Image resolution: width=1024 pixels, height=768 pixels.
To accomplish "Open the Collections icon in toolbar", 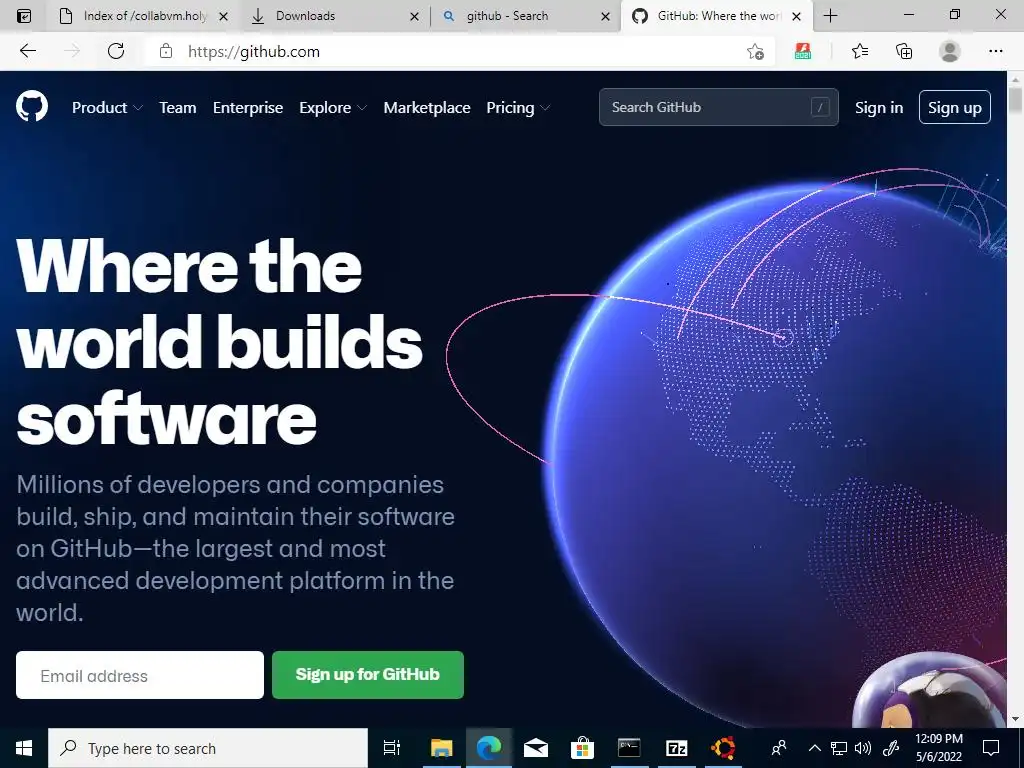I will click(x=904, y=51).
